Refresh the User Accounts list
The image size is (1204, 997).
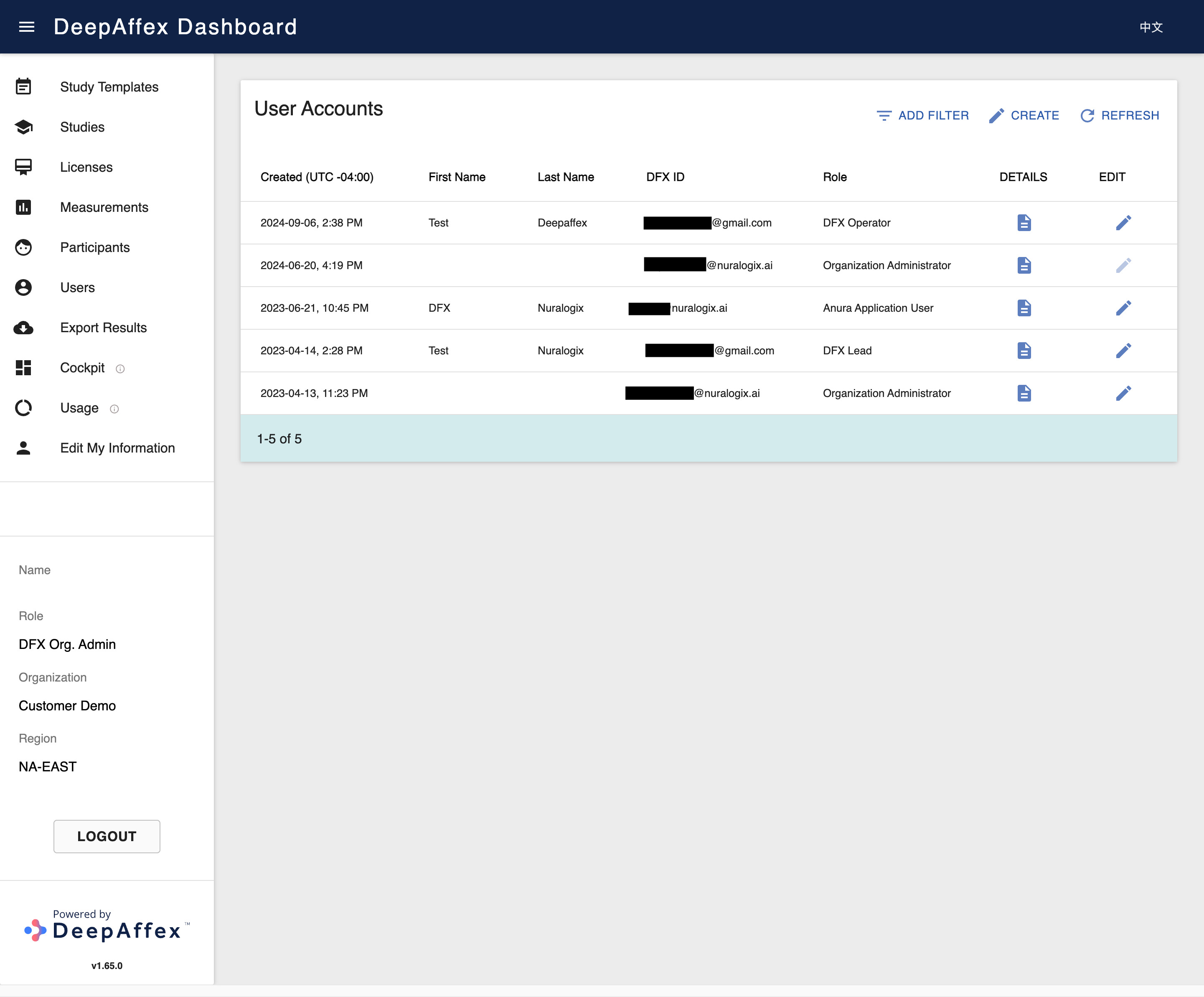pyautogui.click(x=1120, y=115)
